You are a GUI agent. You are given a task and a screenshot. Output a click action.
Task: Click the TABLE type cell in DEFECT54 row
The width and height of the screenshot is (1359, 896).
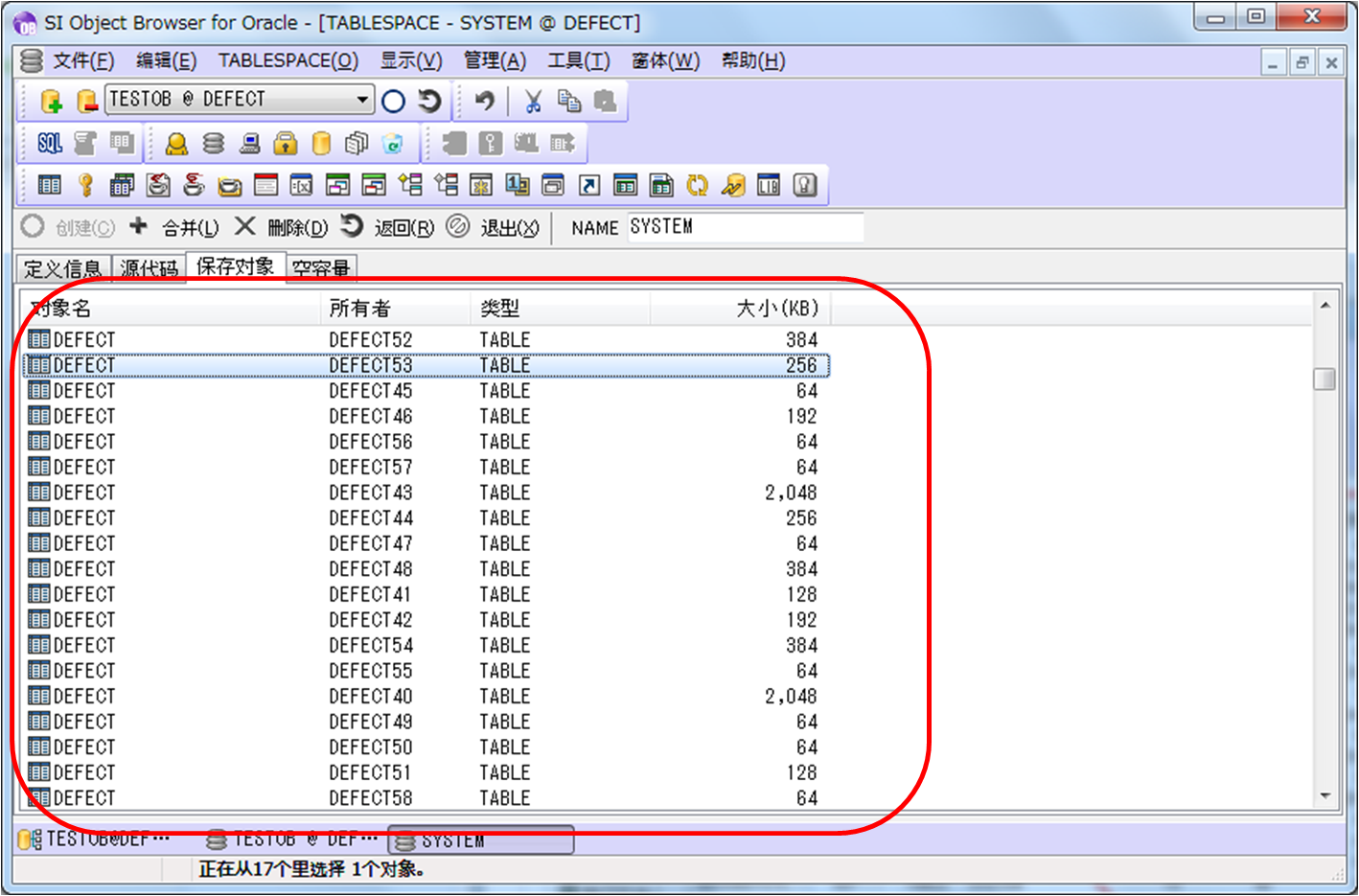[x=505, y=646]
